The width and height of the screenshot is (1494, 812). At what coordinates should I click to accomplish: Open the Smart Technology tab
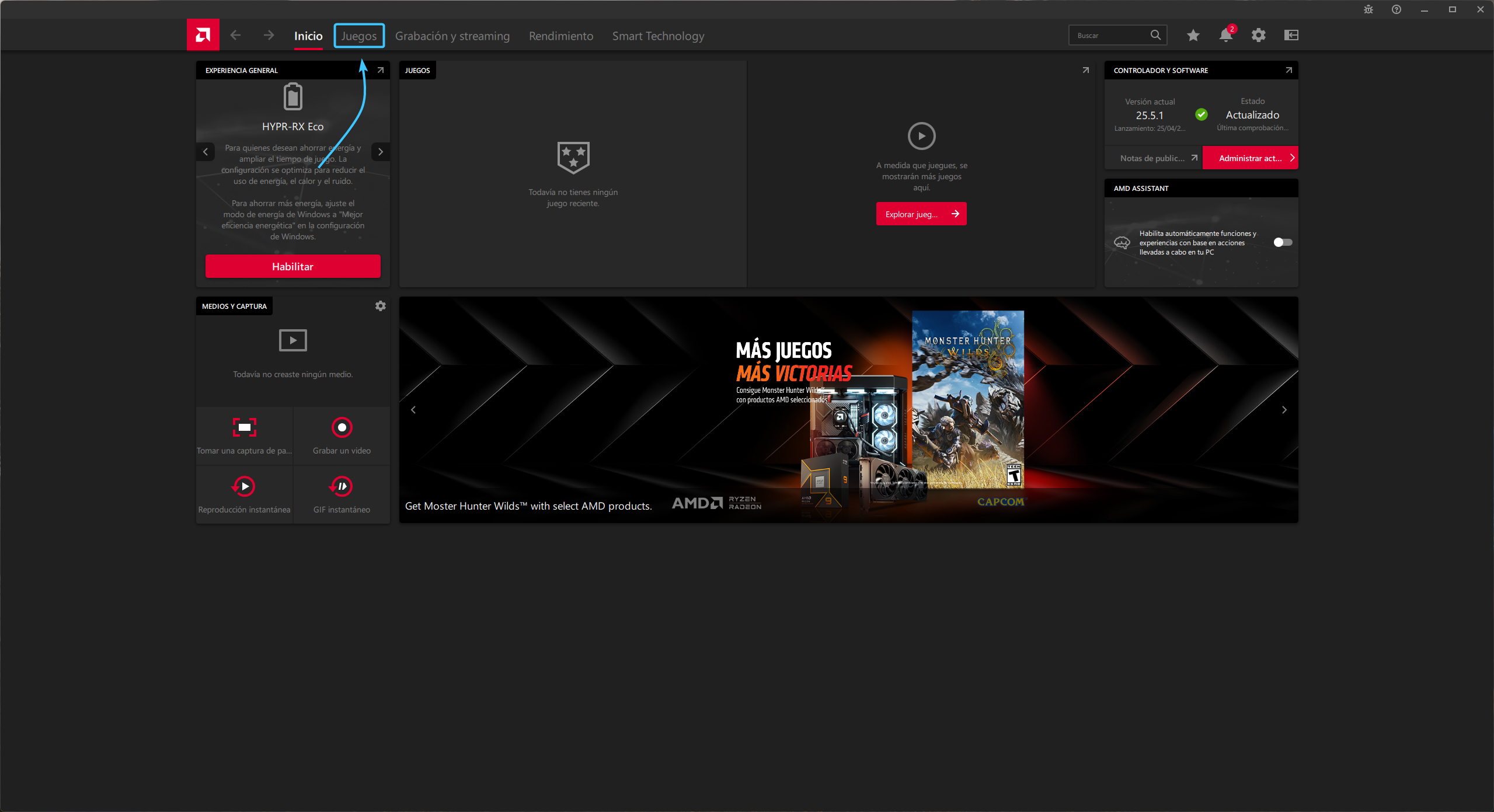(x=658, y=36)
